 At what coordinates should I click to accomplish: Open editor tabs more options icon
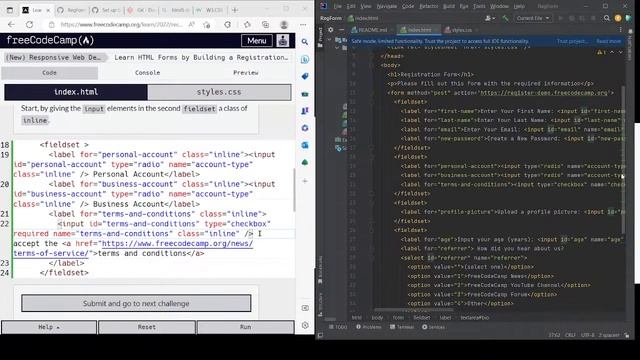click(x=621, y=30)
